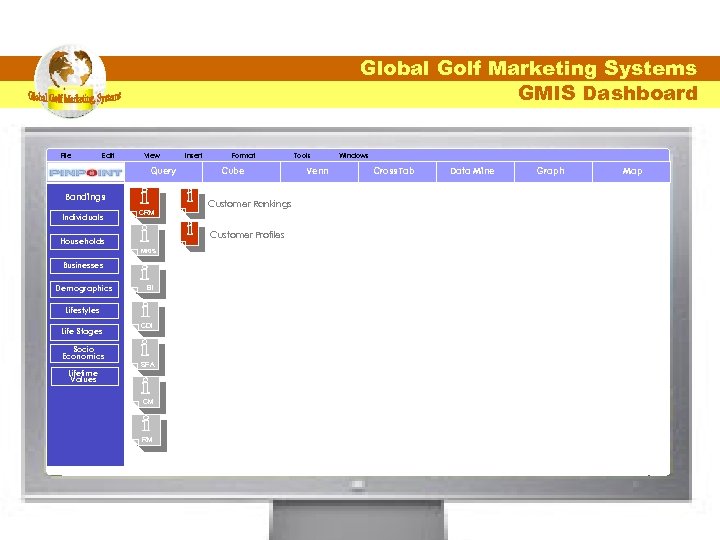Click the Demographics banding button

point(84,289)
